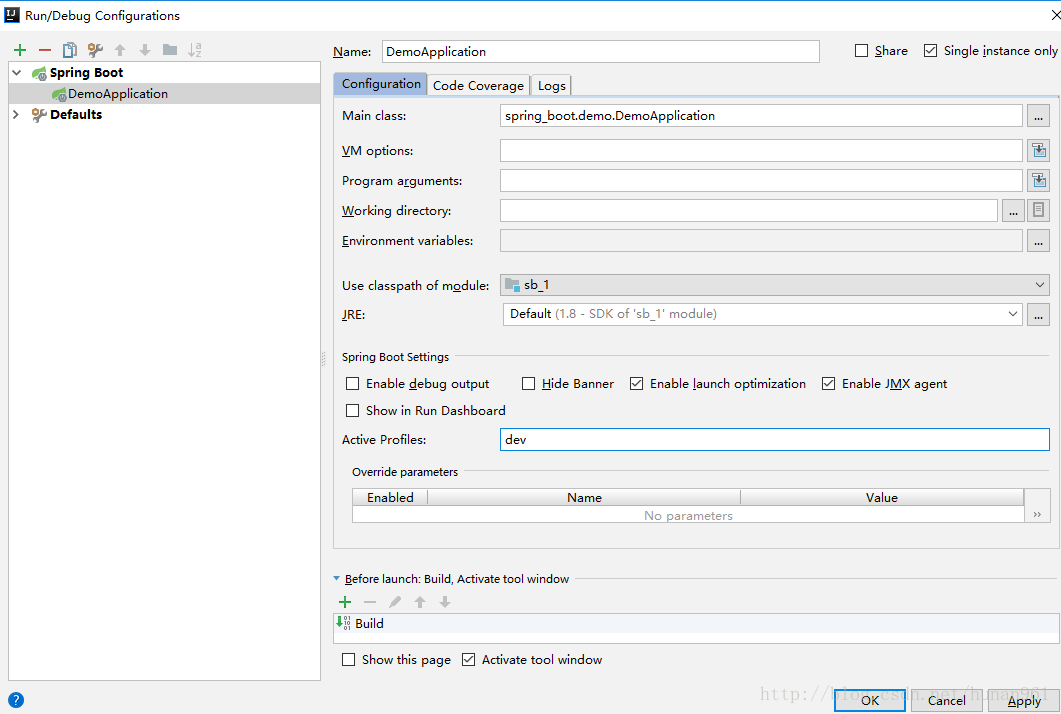Click into the Main class field

point(761,116)
